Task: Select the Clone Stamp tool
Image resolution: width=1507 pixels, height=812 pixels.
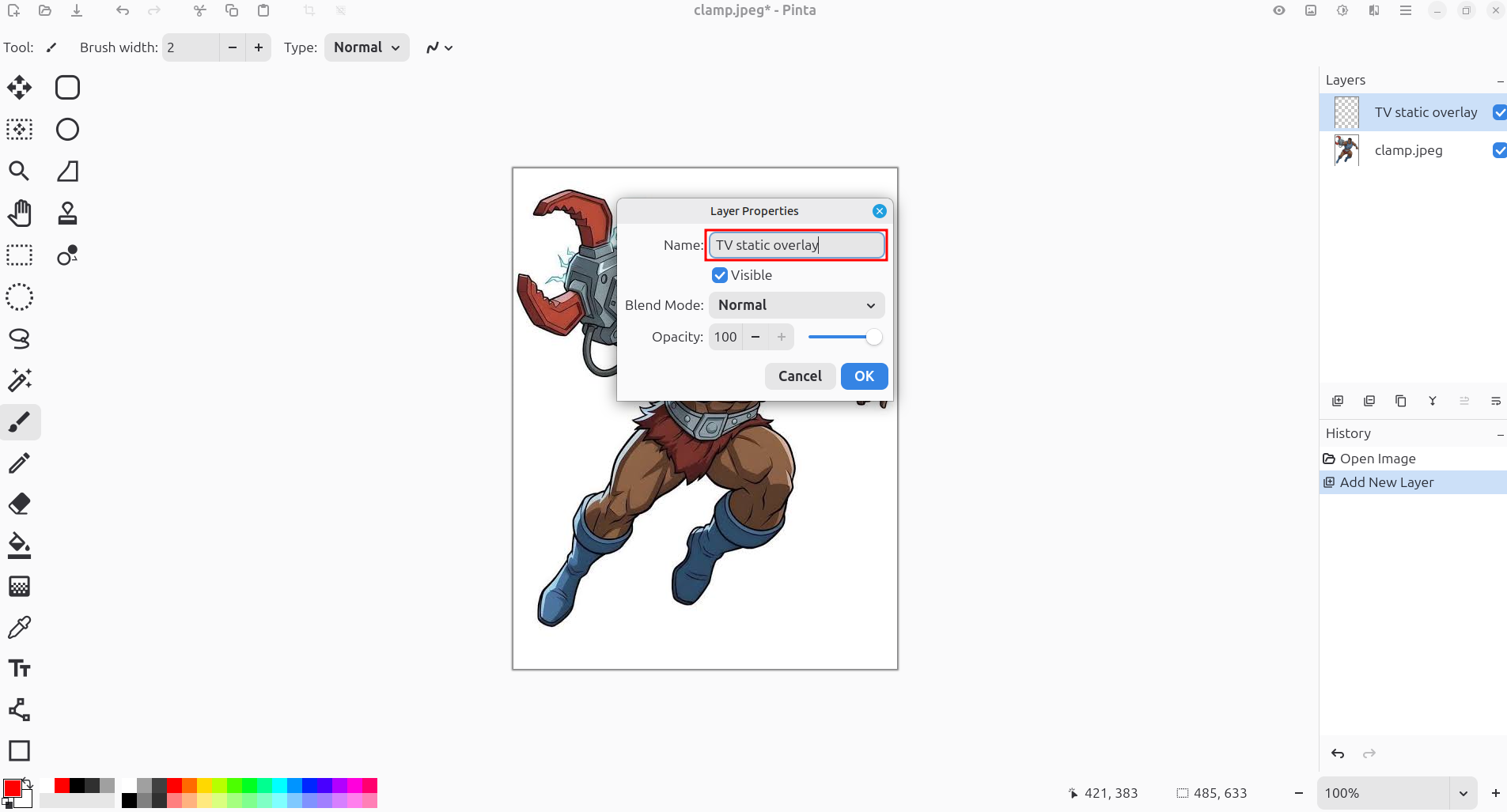Action: click(68, 213)
